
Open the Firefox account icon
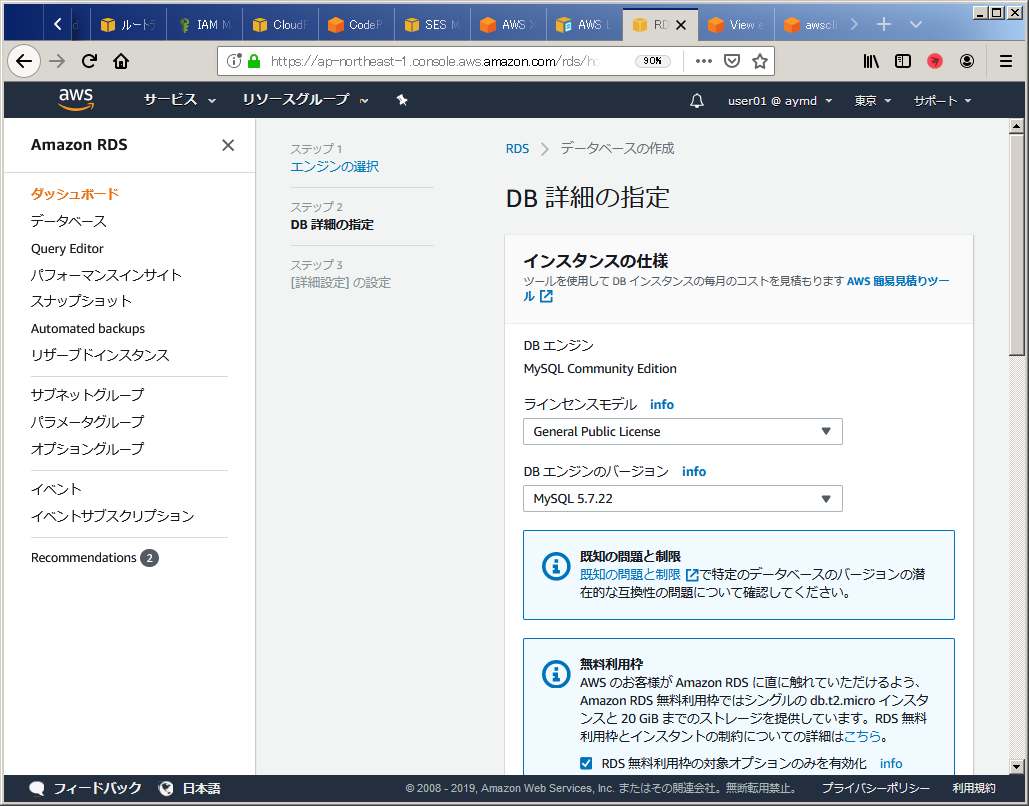[967, 61]
